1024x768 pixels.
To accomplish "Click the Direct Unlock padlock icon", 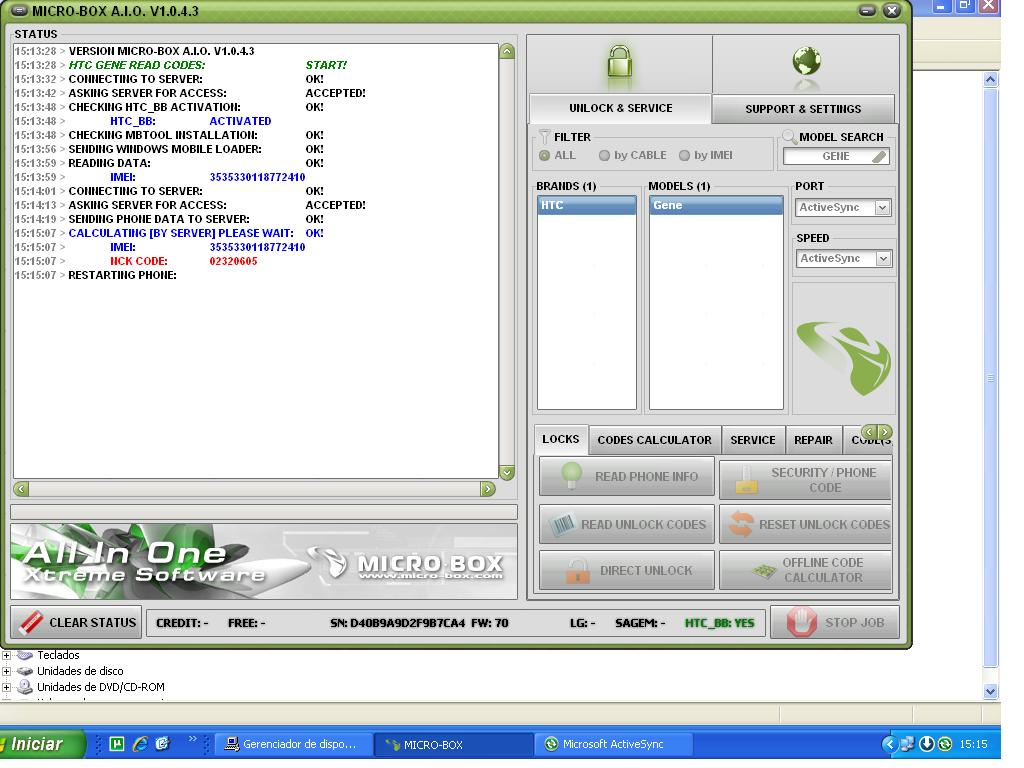I will [x=577, y=571].
